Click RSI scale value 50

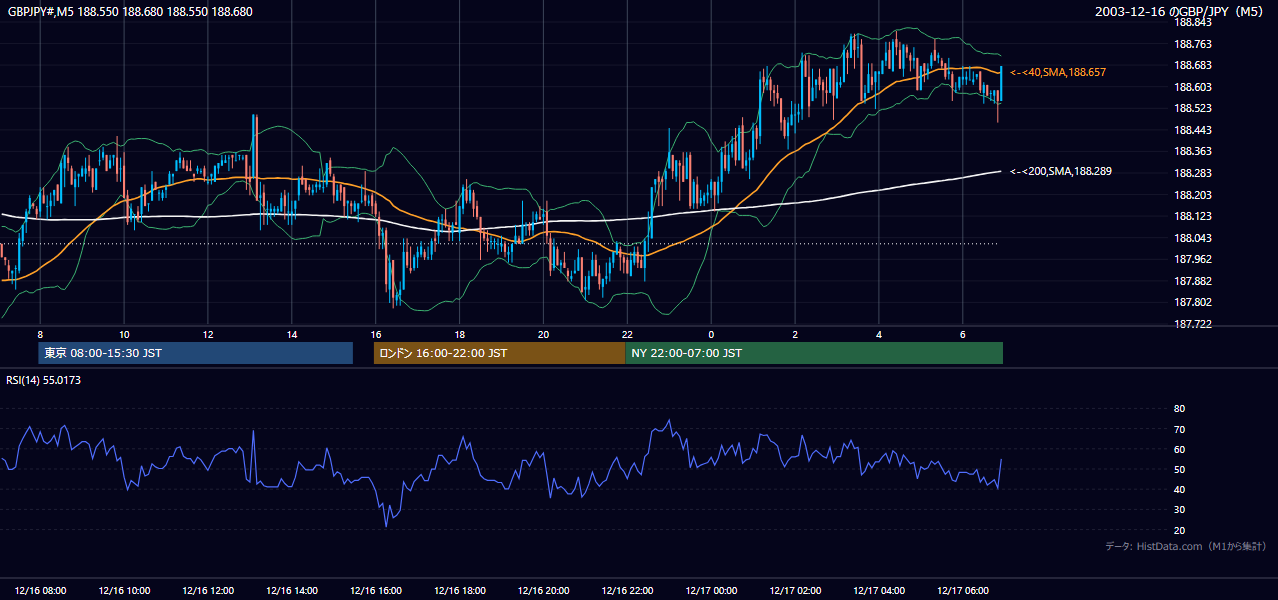point(1179,469)
